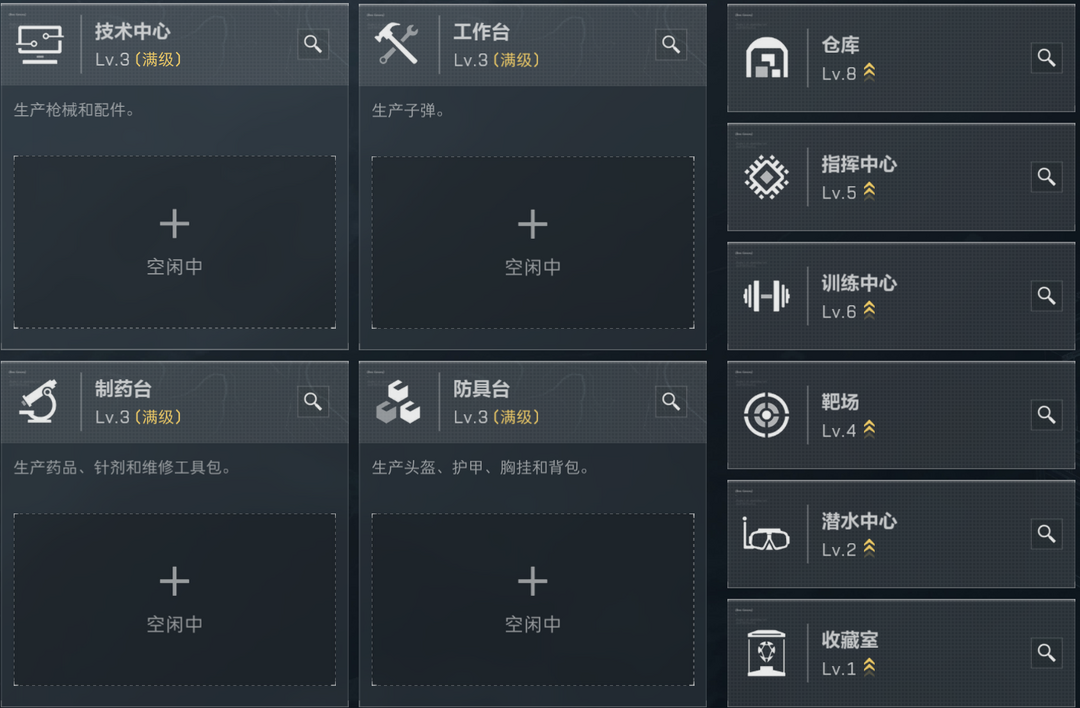Select the 仓库 warehouse icon
The image size is (1080, 708).
[x=766, y=59]
